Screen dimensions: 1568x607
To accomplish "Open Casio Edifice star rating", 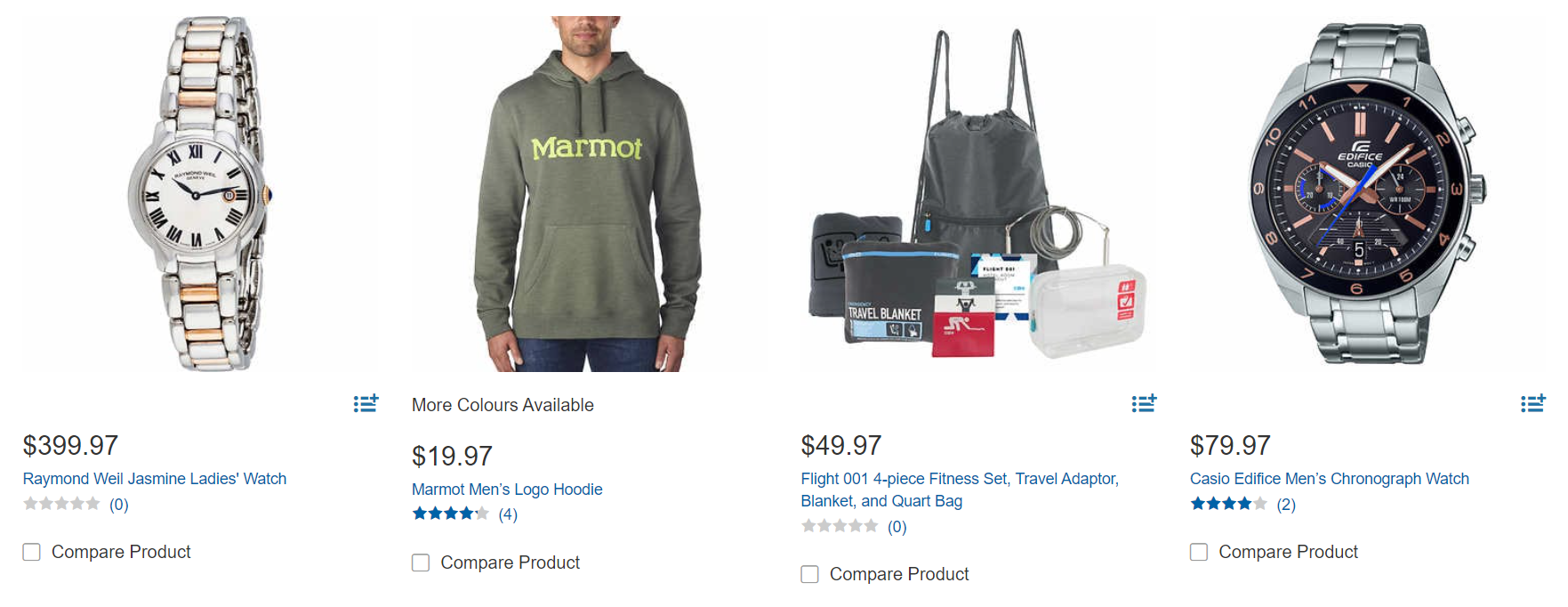I will [1242, 504].
